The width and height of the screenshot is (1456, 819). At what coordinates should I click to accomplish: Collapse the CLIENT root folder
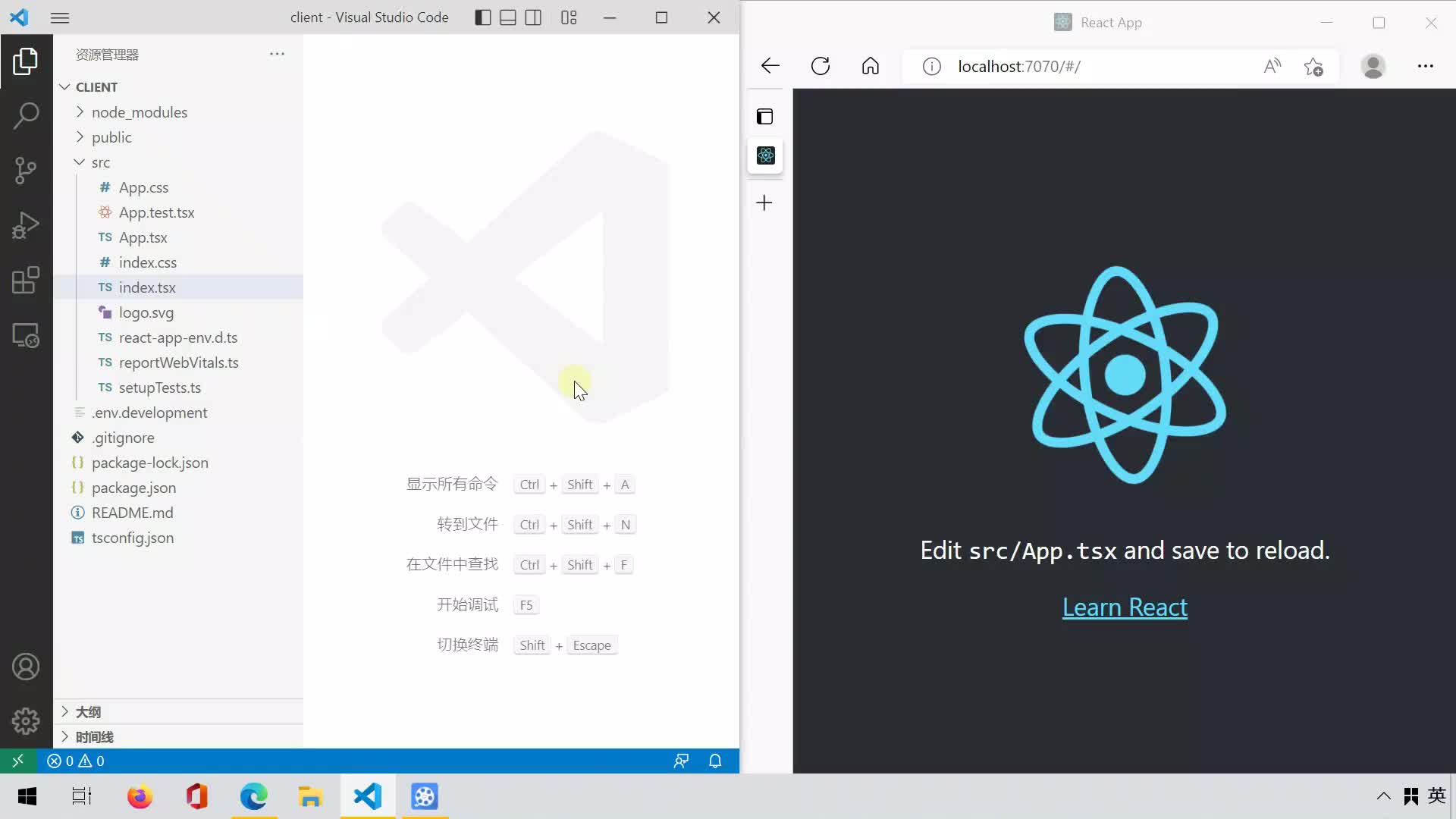pos(178,87)
